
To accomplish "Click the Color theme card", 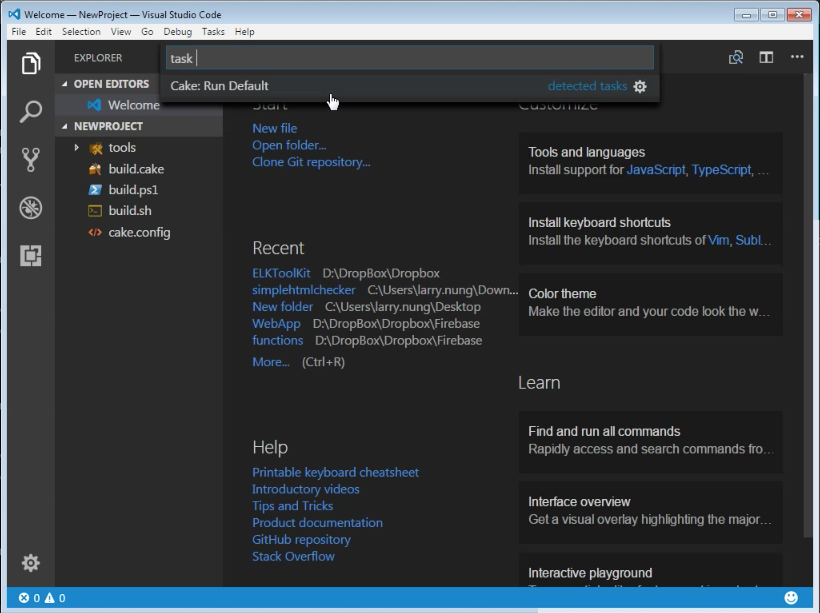I will pyautogui.click(x=651, y=304).
